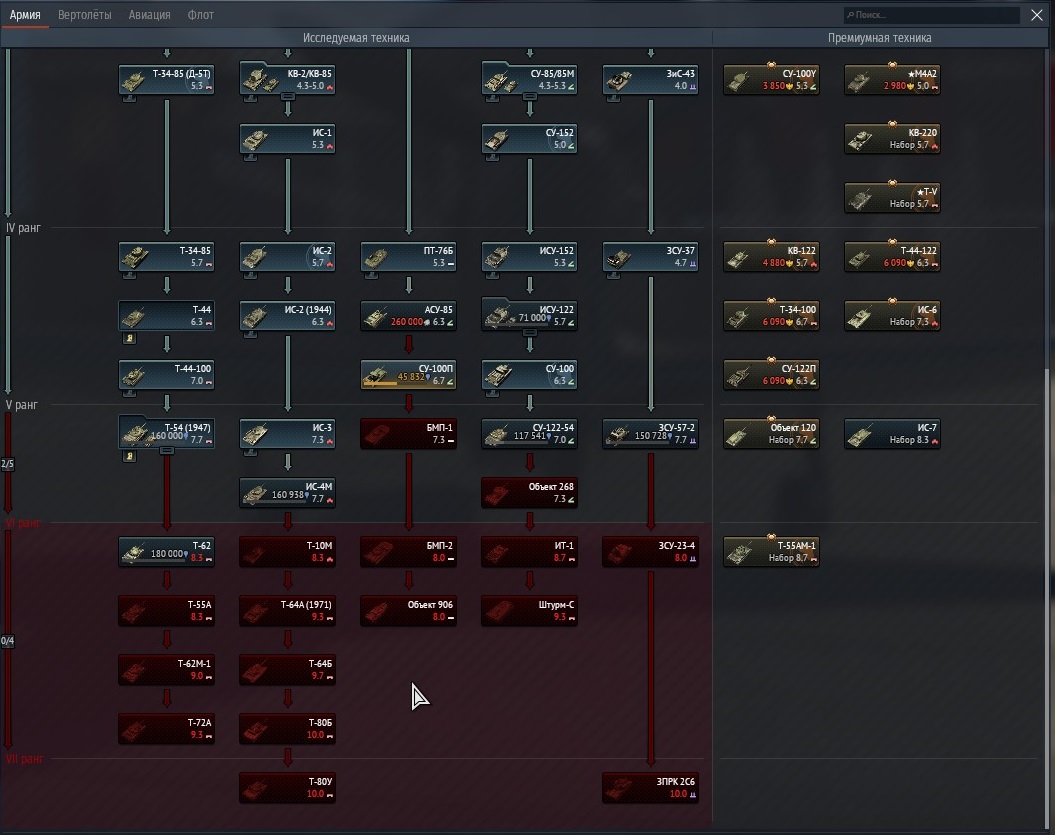Open the Т-55АМ-1 vehicle card
Viewport: 1055px width, 835px height.
771,552
